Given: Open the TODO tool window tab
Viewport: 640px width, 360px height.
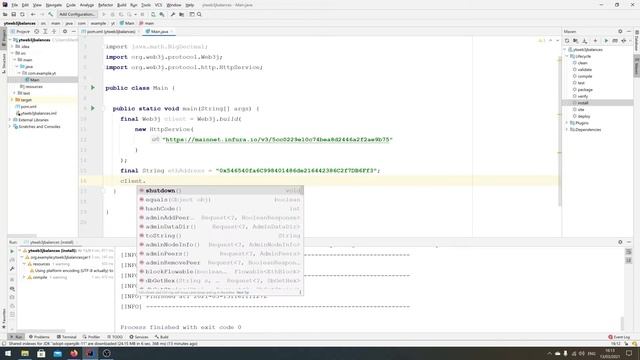Looking at the screenshot, I should [x=115, y=337].
